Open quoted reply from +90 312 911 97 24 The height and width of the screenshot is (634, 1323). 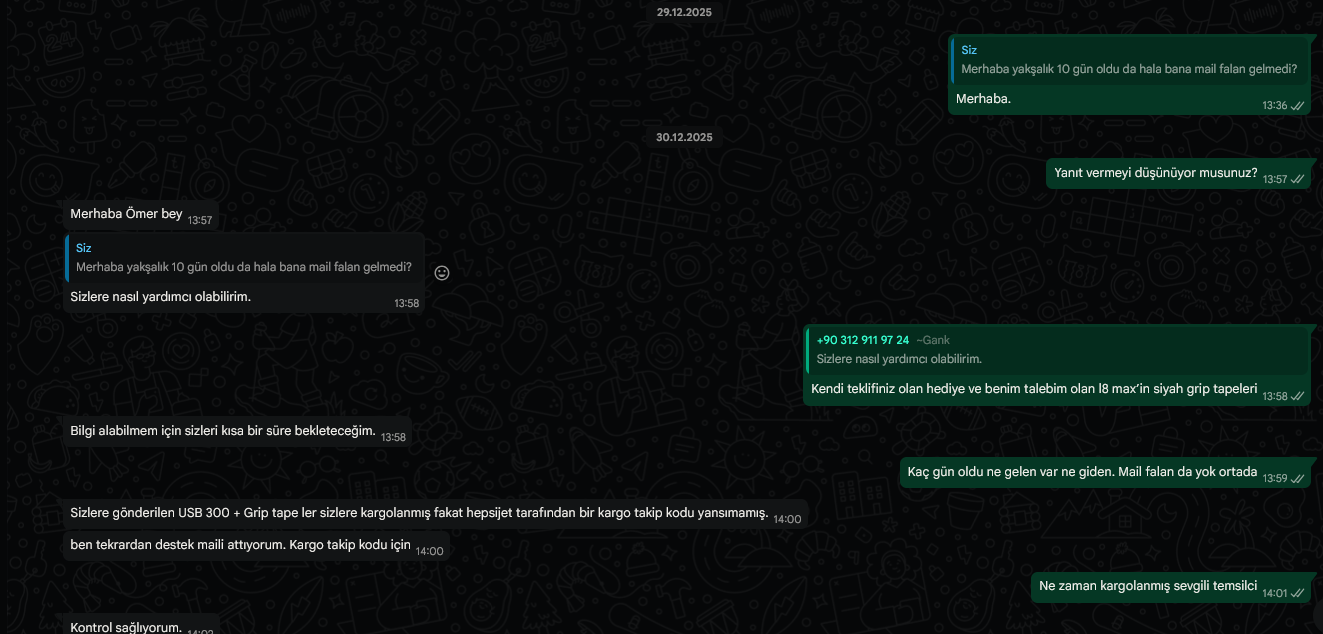(x=1058, y=349)
